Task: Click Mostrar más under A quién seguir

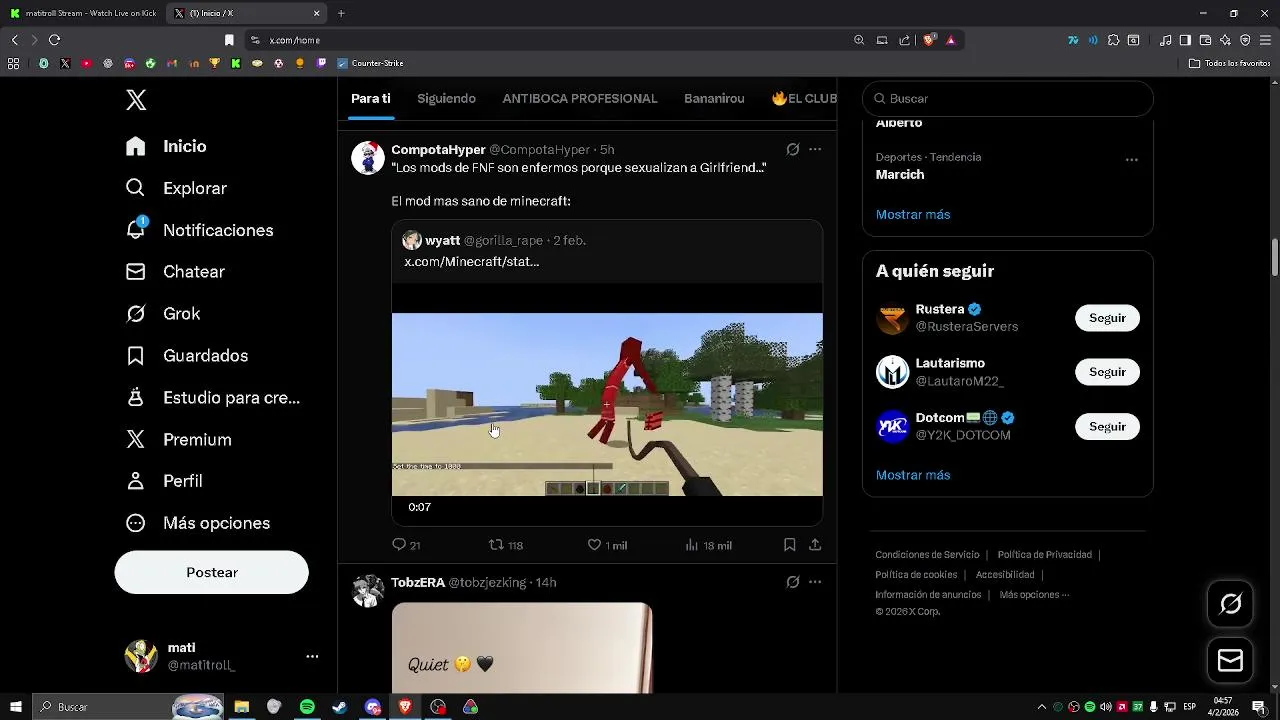Action: (913, 475)
